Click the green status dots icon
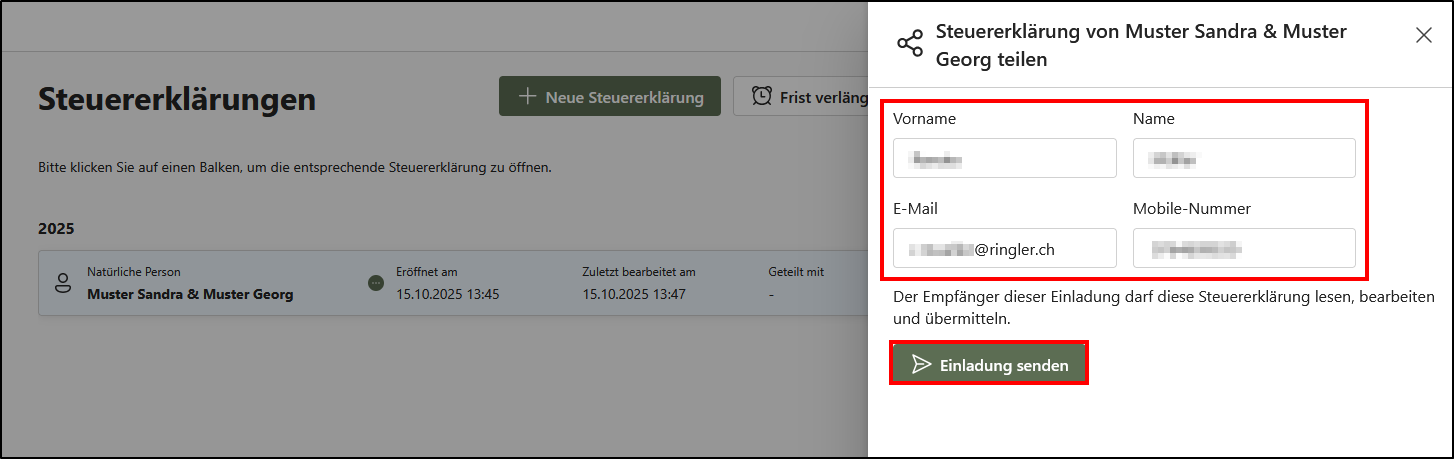 [x=376, y=283]
